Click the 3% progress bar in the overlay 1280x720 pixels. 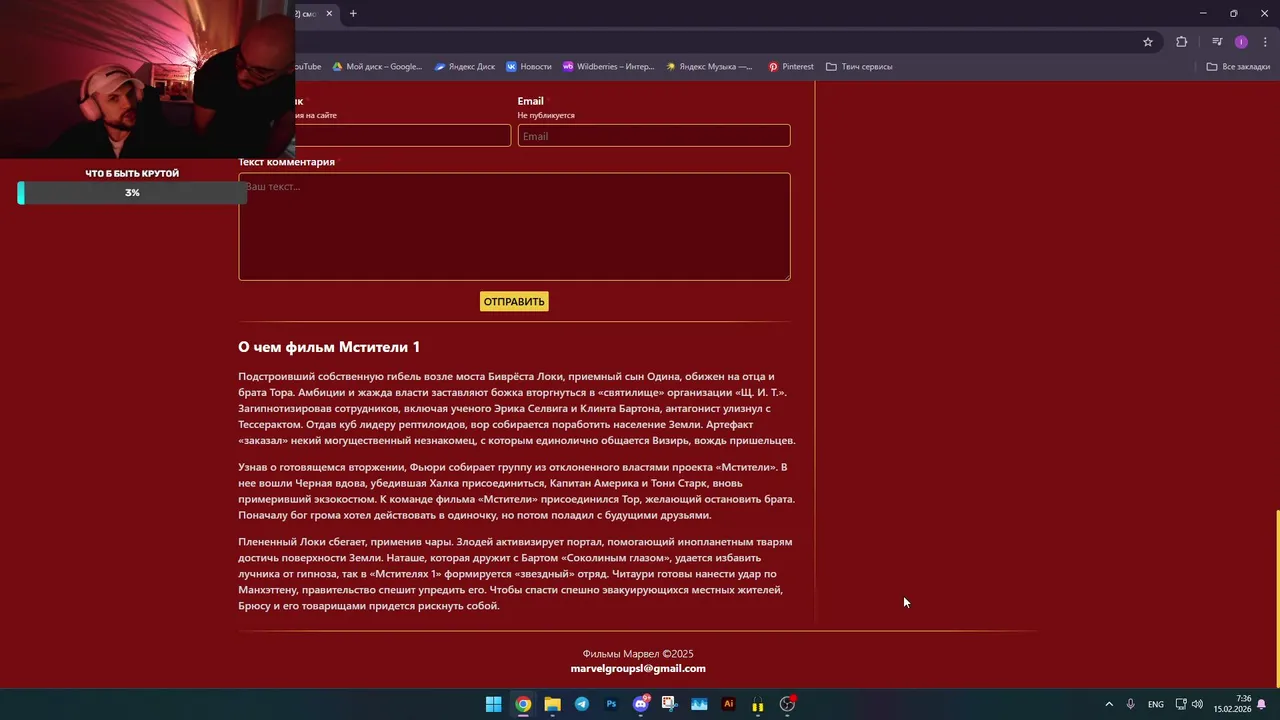[132, 193]
